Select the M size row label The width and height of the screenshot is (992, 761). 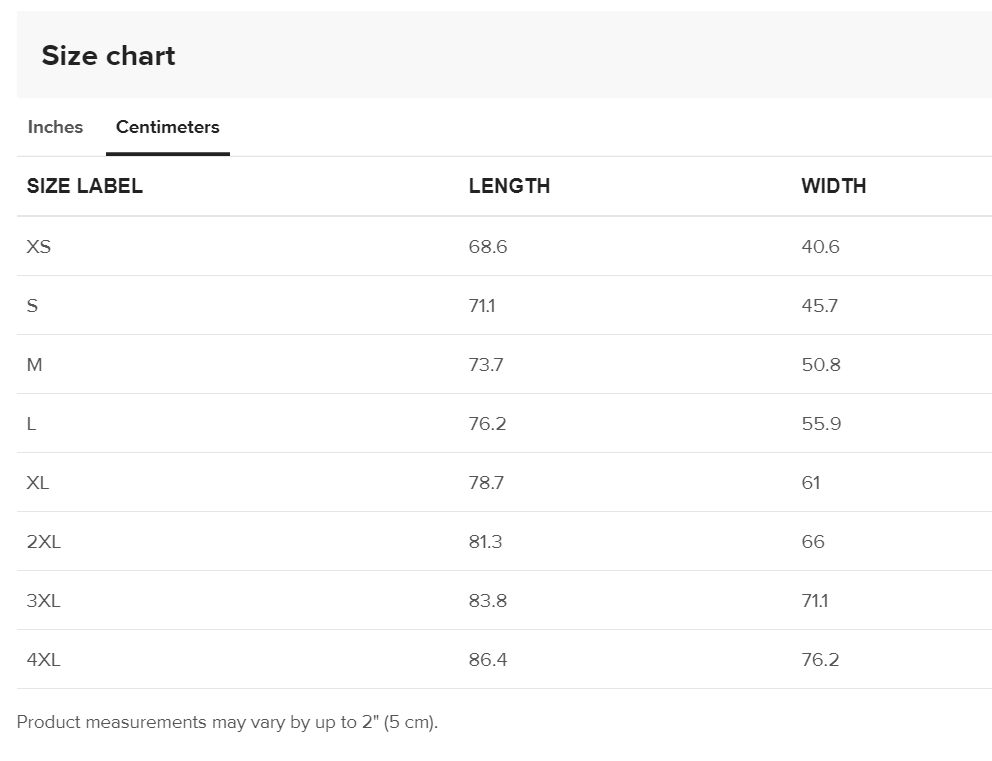click(x=35, y=364)
